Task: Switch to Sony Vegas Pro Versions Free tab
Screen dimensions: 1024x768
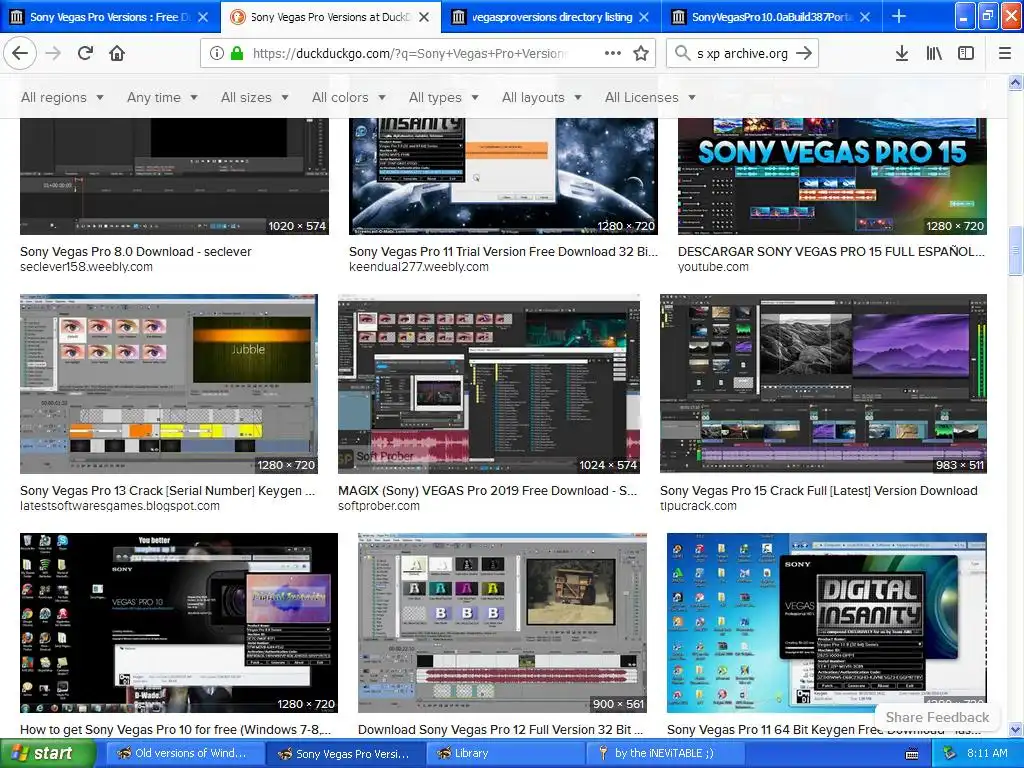Action: (x=110, y=17)
